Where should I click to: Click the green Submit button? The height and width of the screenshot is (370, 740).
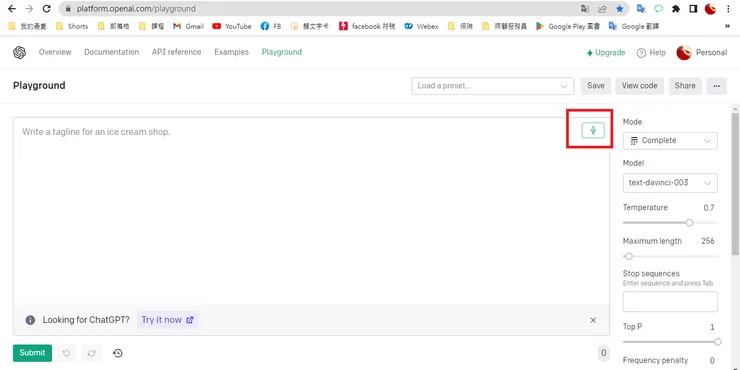pyautogui.click(x=32, y=353)
